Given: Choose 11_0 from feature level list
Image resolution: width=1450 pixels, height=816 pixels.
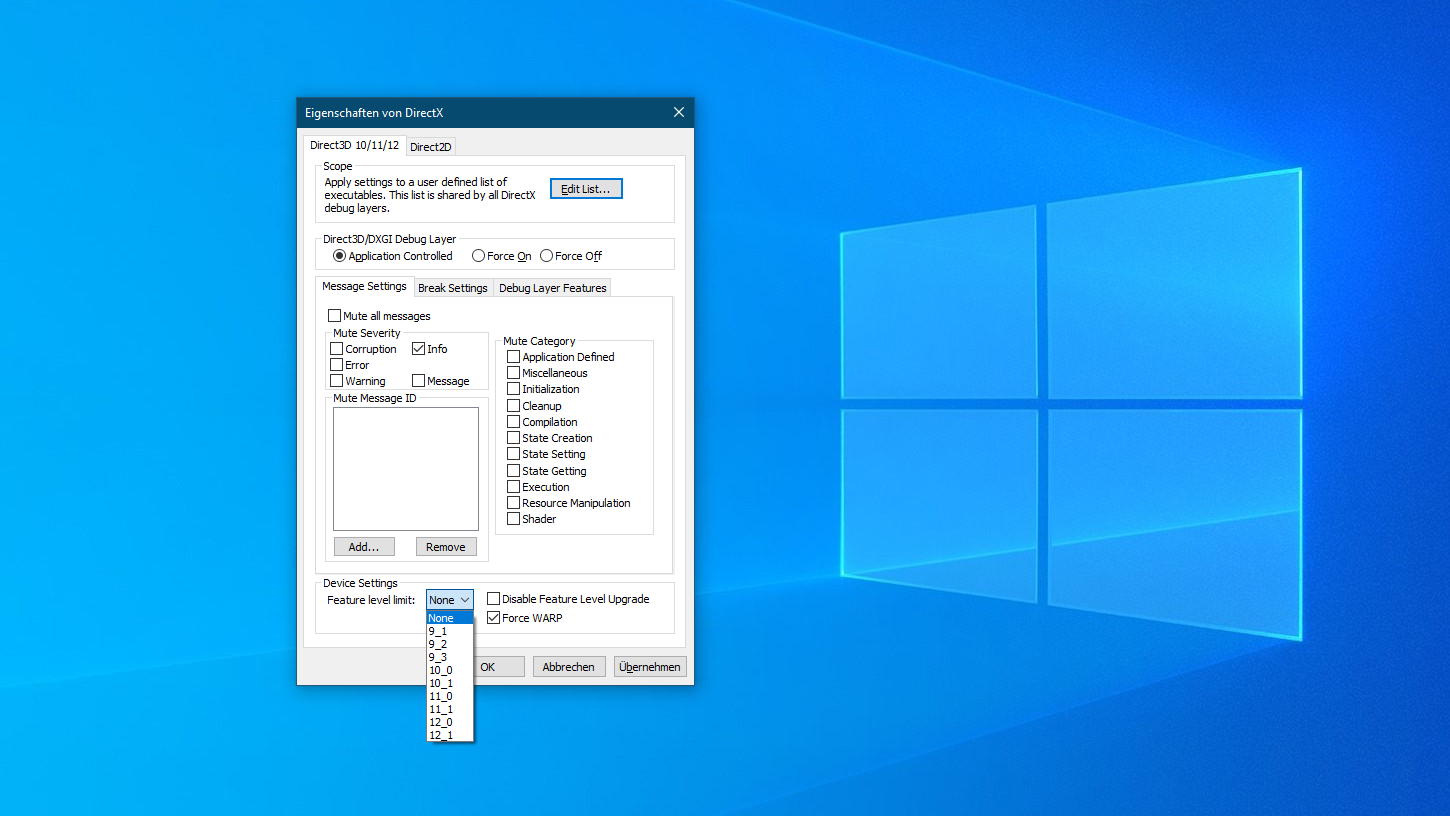Looking at the screenshot, I should tap(441, 696).
